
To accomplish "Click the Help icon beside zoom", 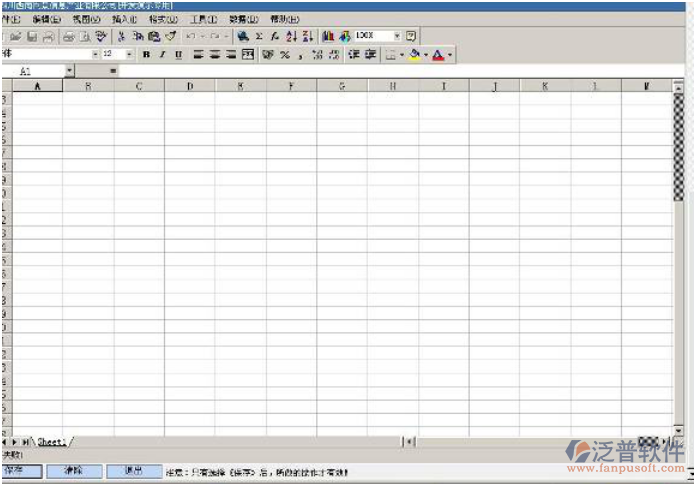I will 411,37.
